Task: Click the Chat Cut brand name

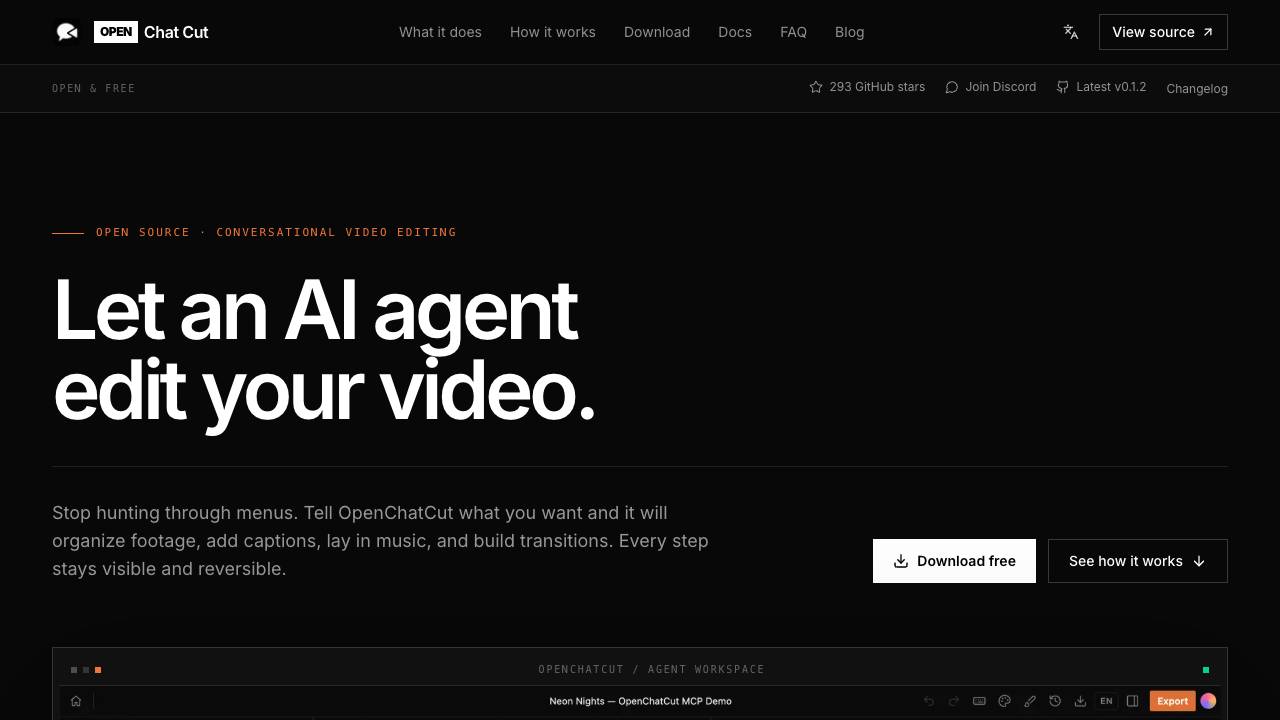Action: tap(176, 32)
